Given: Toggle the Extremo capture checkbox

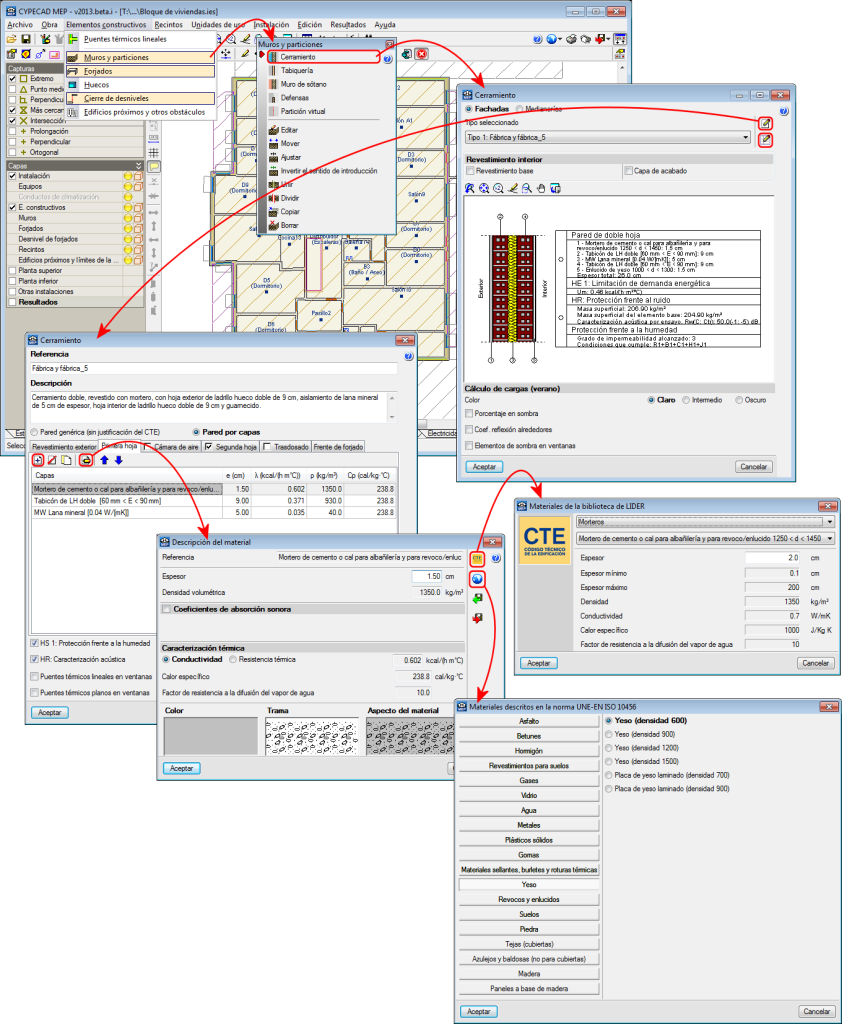Looking at the screenshot, I should click(12, 78).
